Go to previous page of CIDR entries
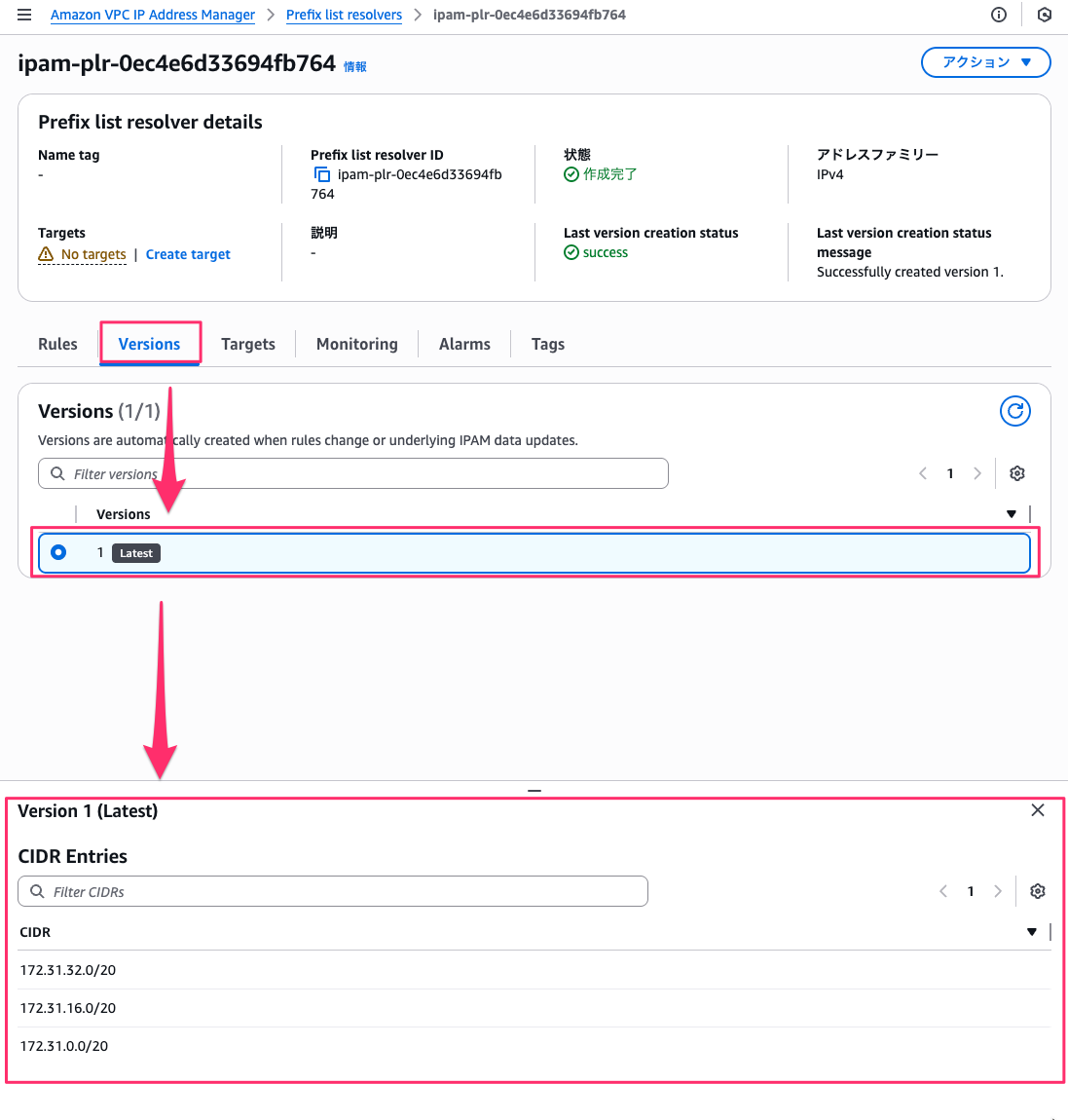 [x=942, y=891]
